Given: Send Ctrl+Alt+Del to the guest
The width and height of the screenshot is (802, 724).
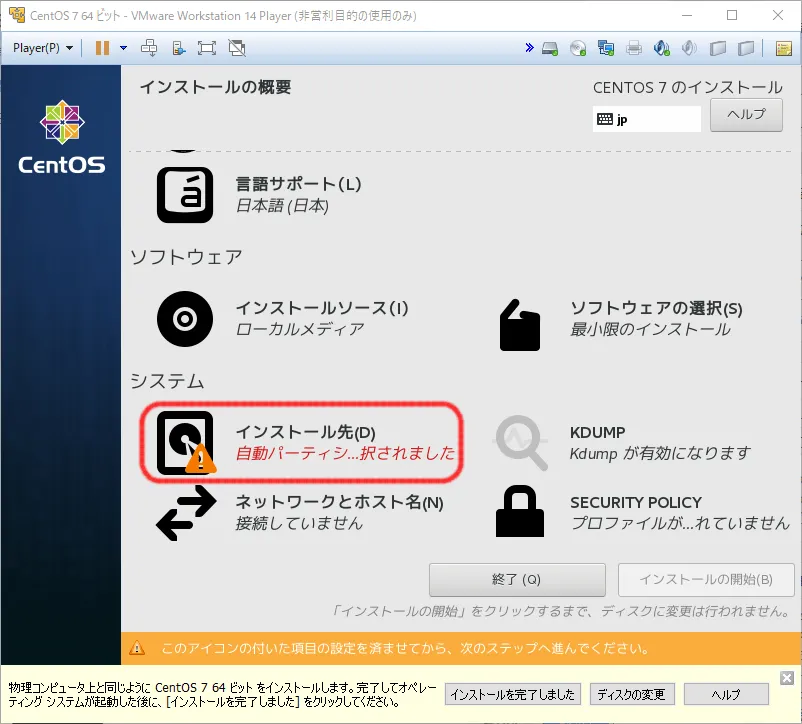Looking at the screenshot, I should (149, 48).
